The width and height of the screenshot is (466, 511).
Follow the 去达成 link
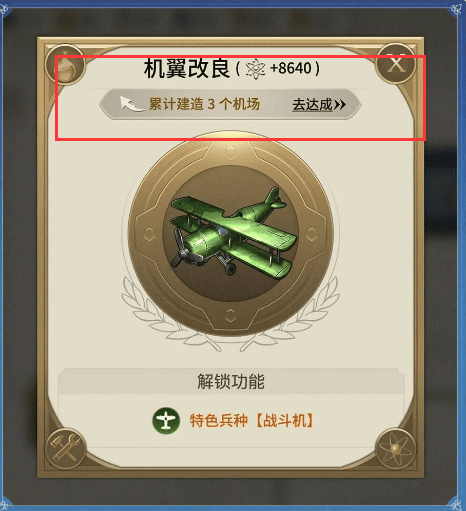point(312,105)
